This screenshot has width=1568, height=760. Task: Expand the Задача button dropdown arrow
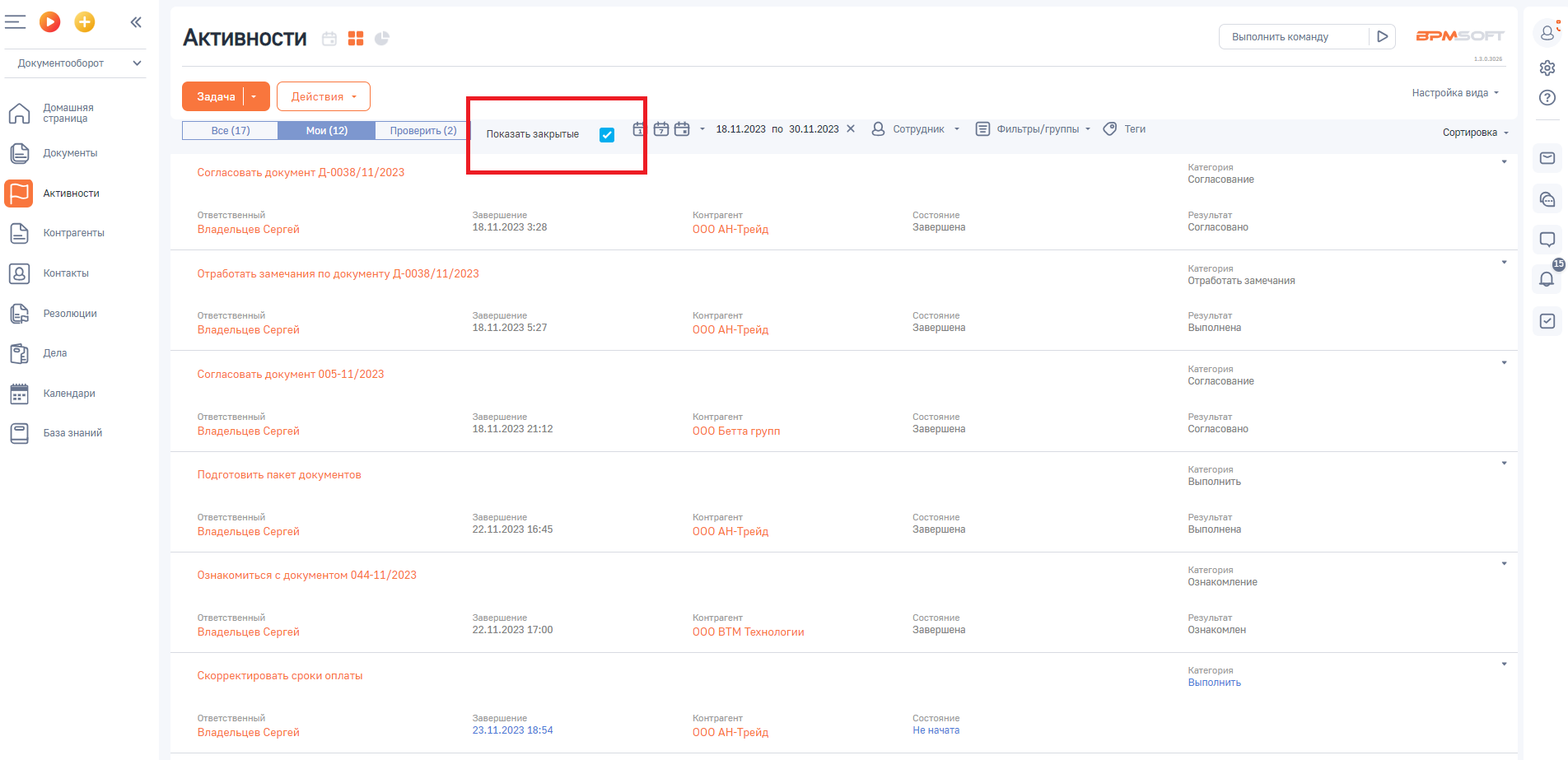coord(254,97)
